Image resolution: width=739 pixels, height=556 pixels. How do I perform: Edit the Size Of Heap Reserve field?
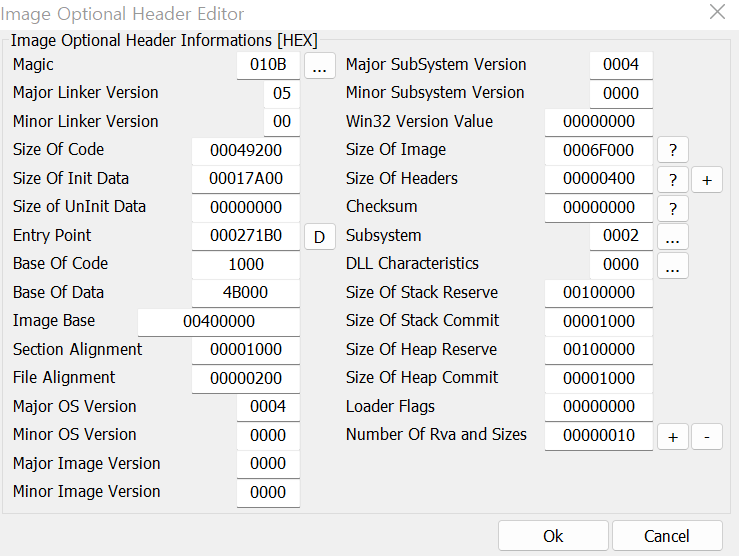(599, 350)
